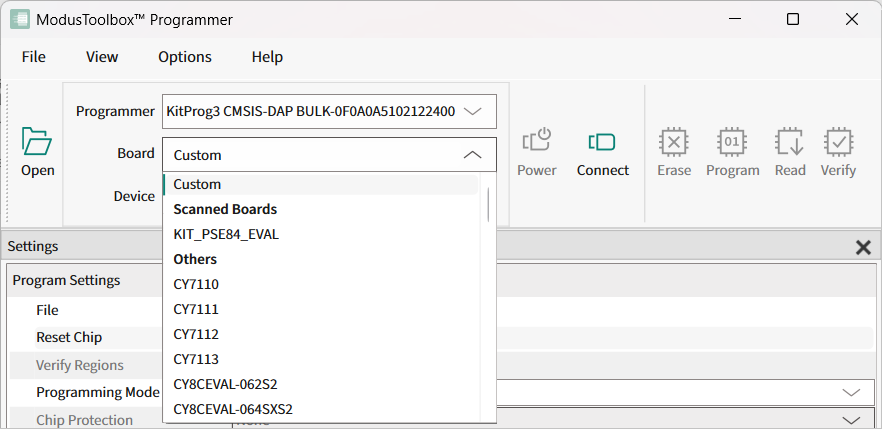The image size is (882, 429).
Task: Click the Erase chip icon
Action: (x=674, y=142)
